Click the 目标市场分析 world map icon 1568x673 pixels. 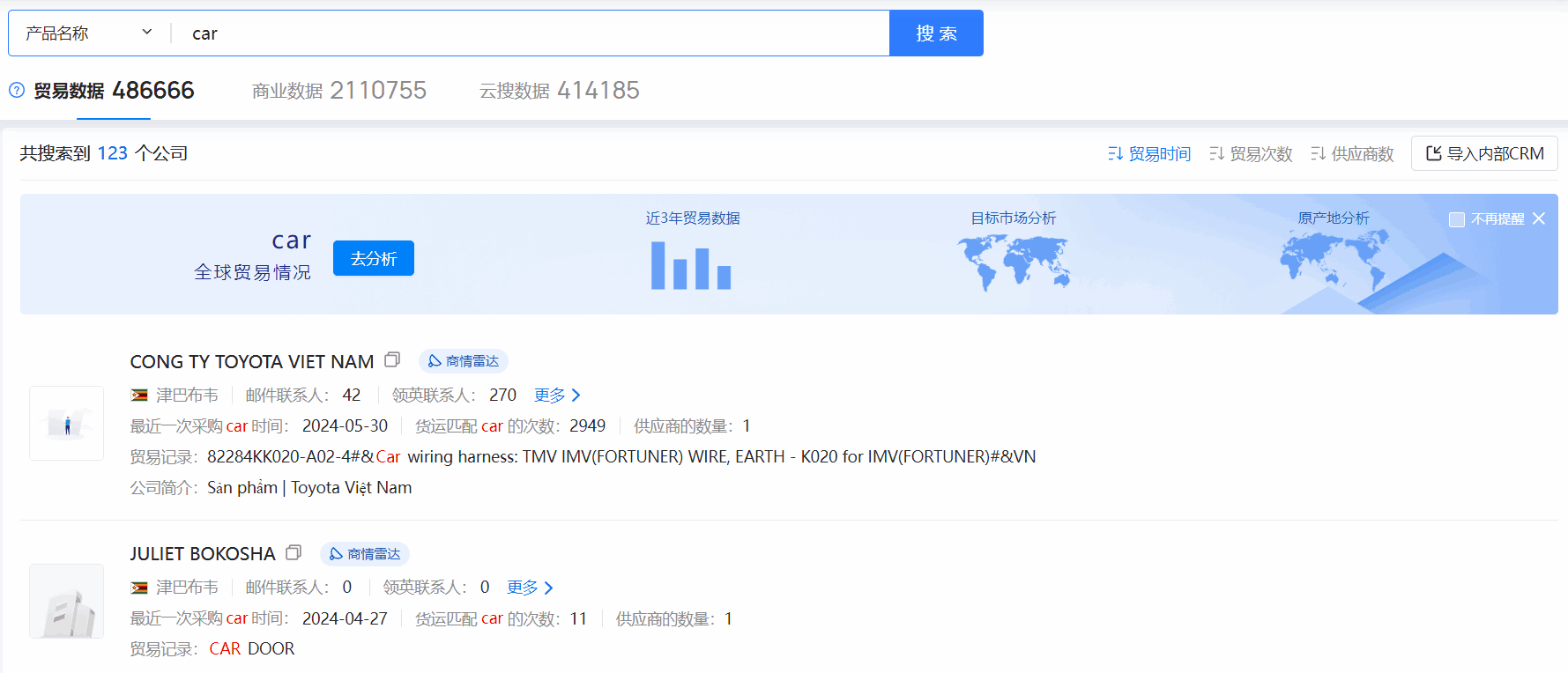pos(1014,263)
